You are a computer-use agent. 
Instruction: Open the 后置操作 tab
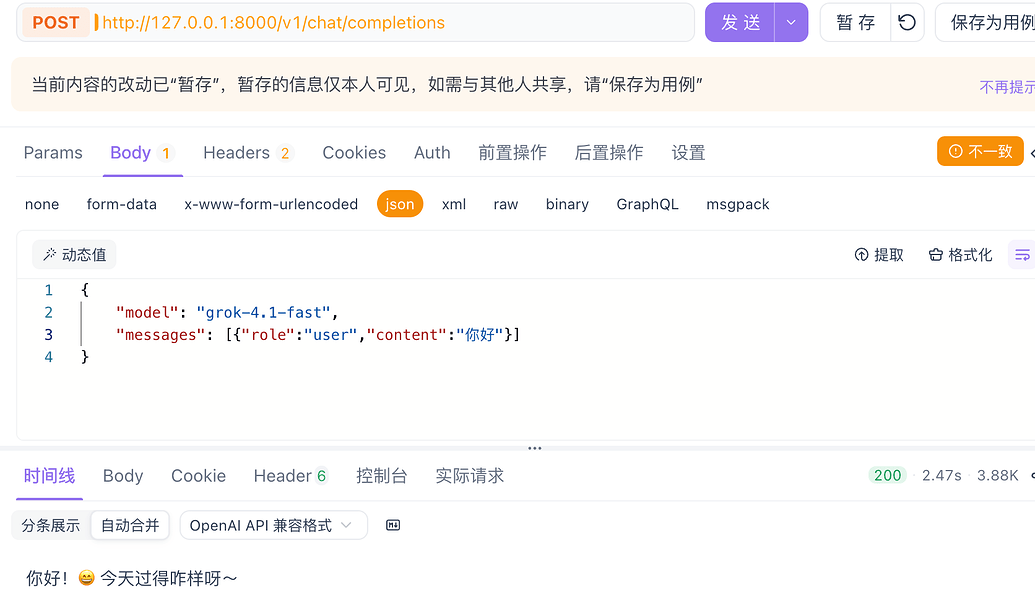(609, 153)
